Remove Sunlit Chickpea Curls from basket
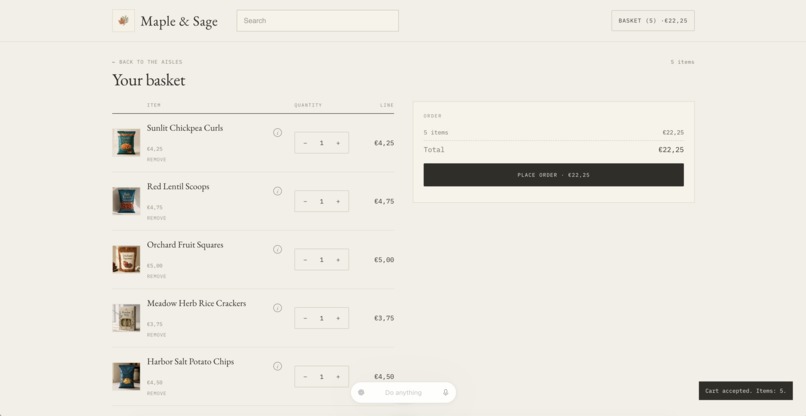The image size is (806, 416). tap(156, 160)
